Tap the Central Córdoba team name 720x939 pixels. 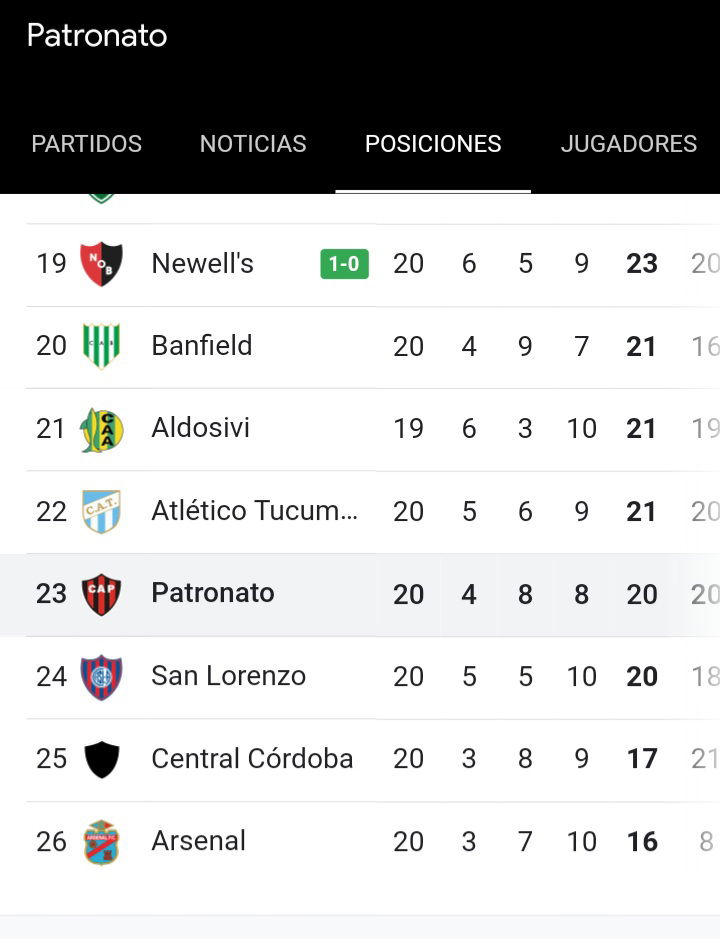tap(252, 759)
